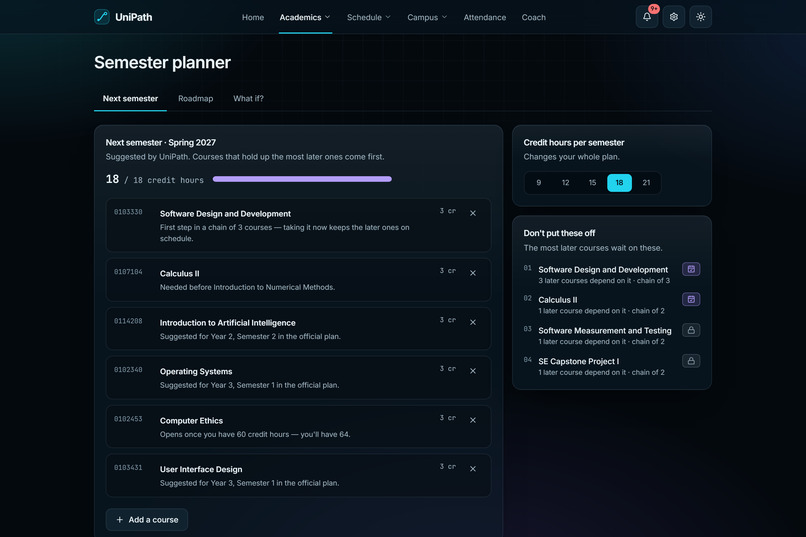The height and width of the screenshot is (537, 806).
Task: Click the Semester planner heading
Action: click(162, 63)
